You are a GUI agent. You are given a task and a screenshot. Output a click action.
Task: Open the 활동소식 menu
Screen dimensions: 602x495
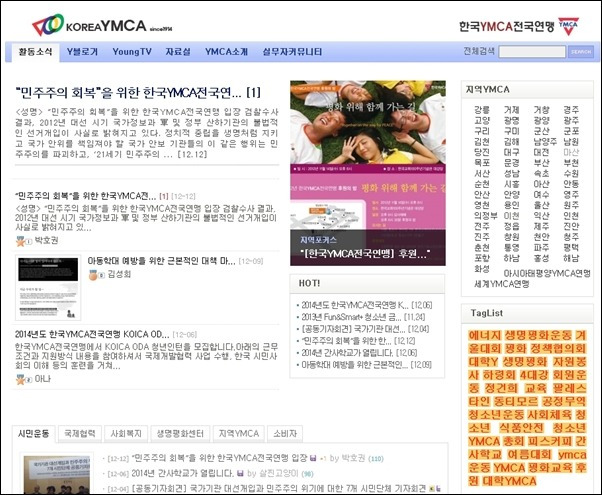click(35, 52)
